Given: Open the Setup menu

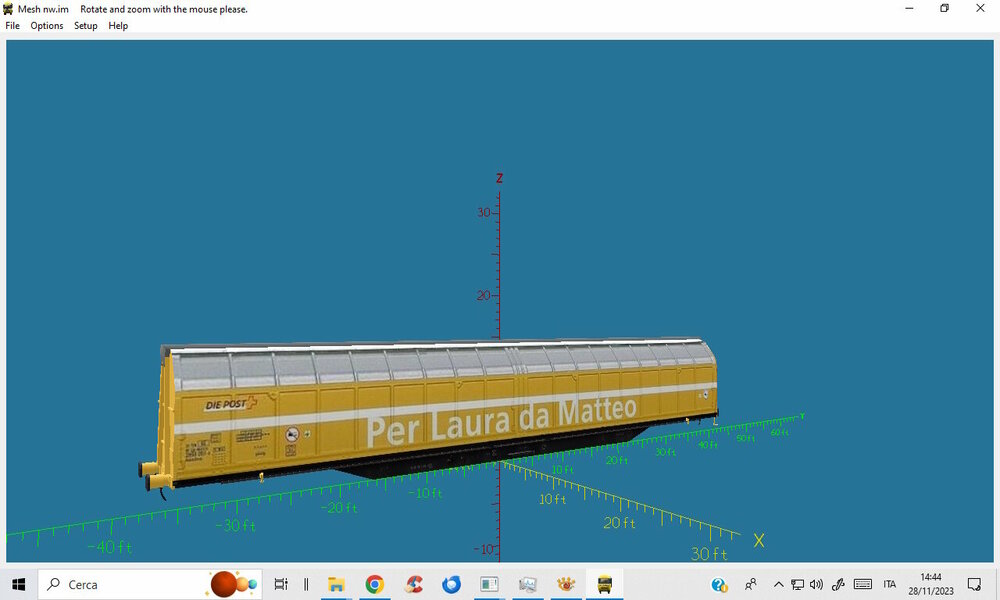Looking at the screenshot, I should point(85,26).
